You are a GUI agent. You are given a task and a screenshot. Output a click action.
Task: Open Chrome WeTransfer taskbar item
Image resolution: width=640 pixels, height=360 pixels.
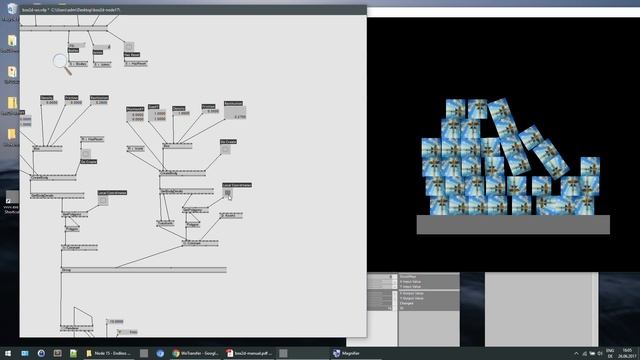196,353
